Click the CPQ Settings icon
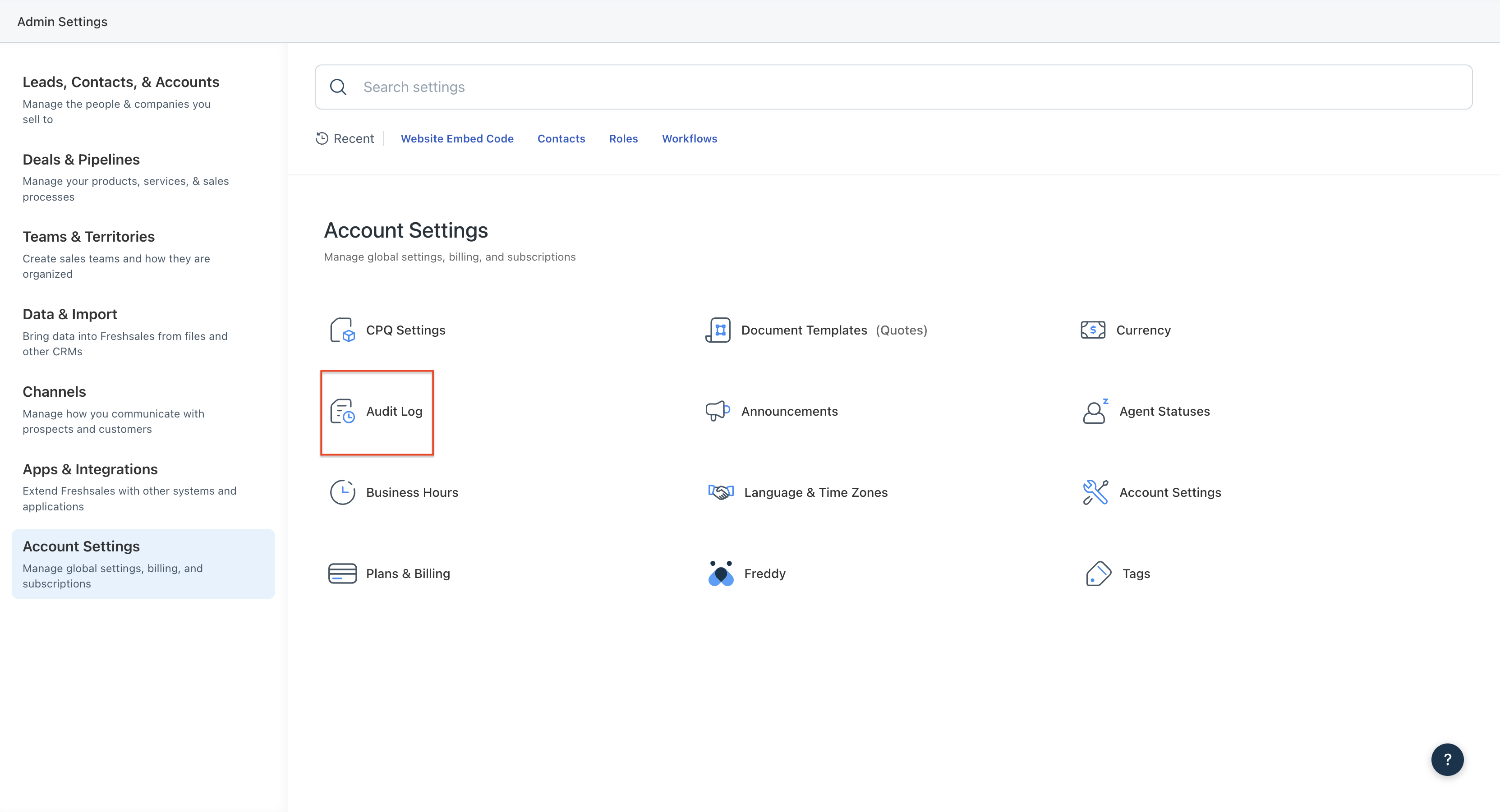 click(342, 330)
